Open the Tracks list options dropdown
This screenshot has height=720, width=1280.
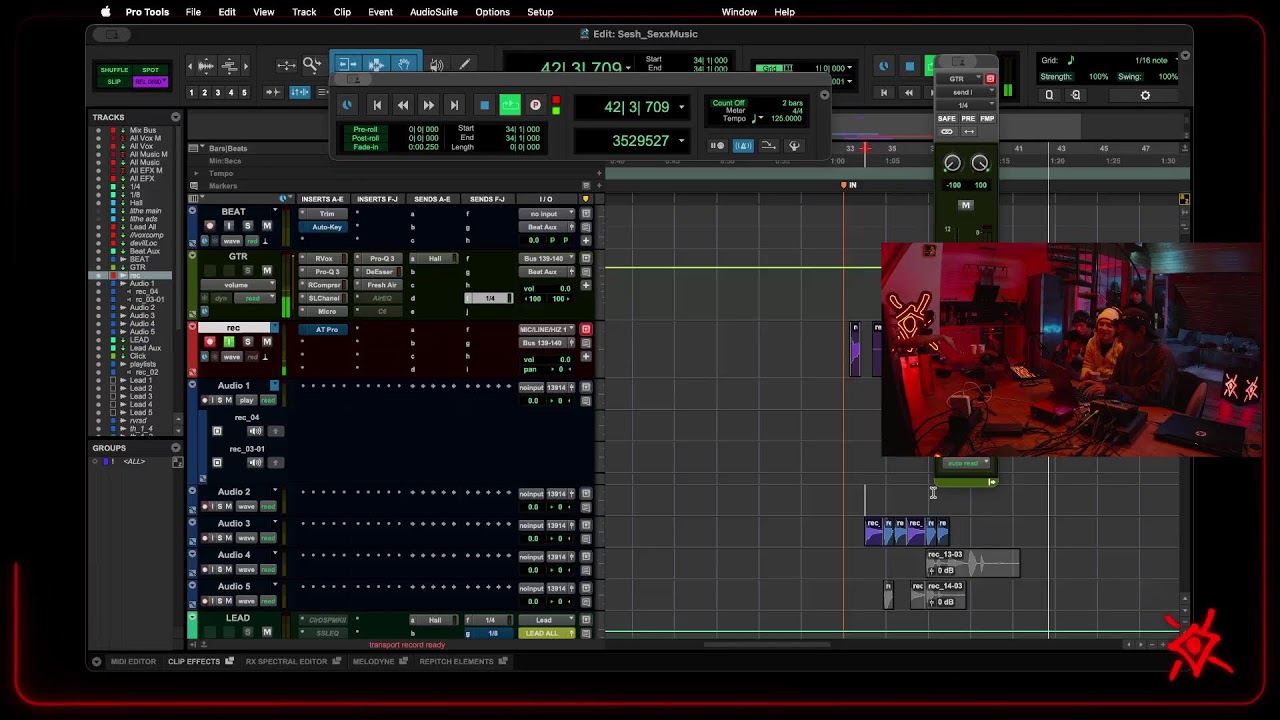click(175, 117)
